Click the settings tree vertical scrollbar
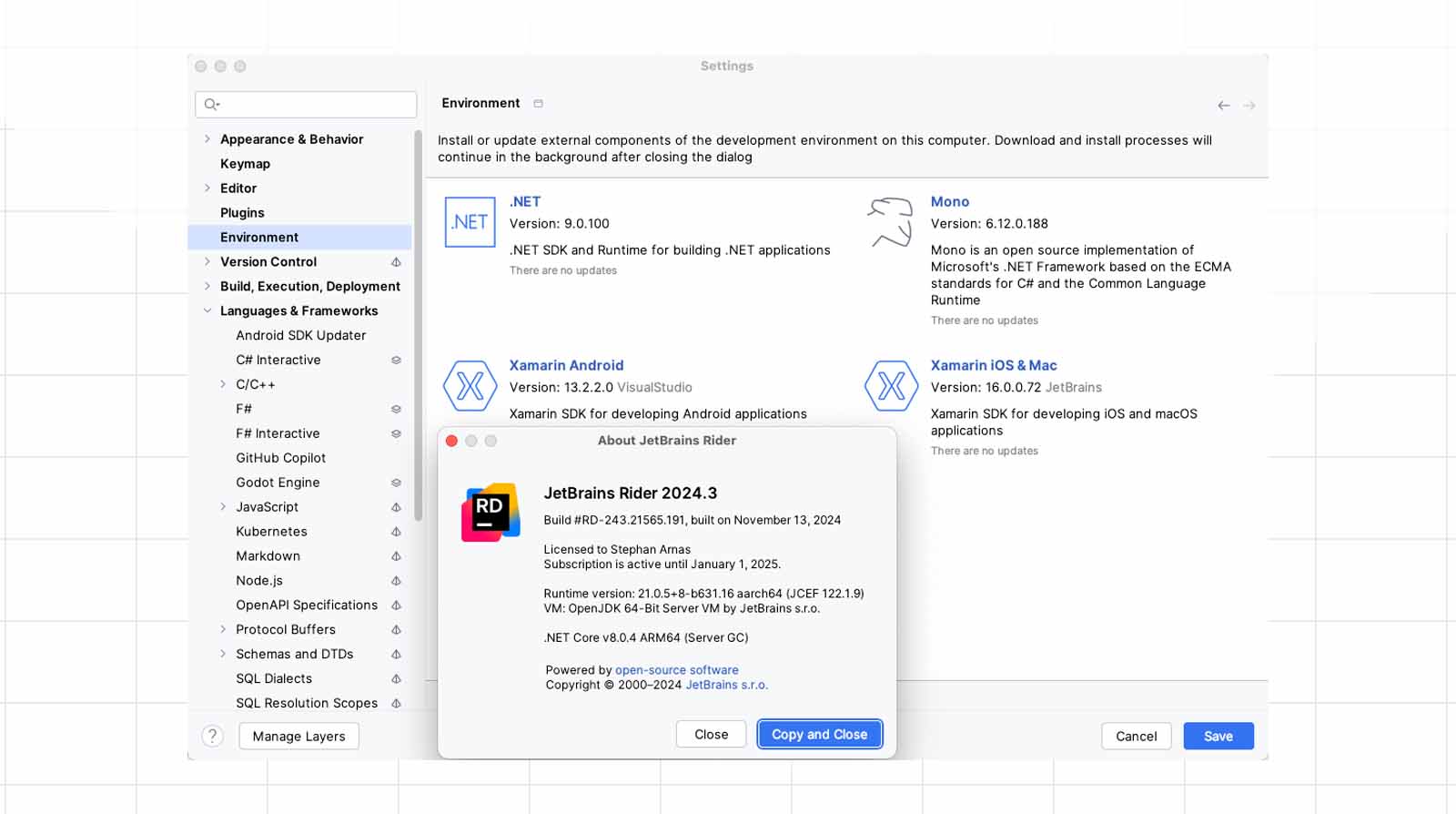Screen dimensions: 1456x814 coord(418,326)
